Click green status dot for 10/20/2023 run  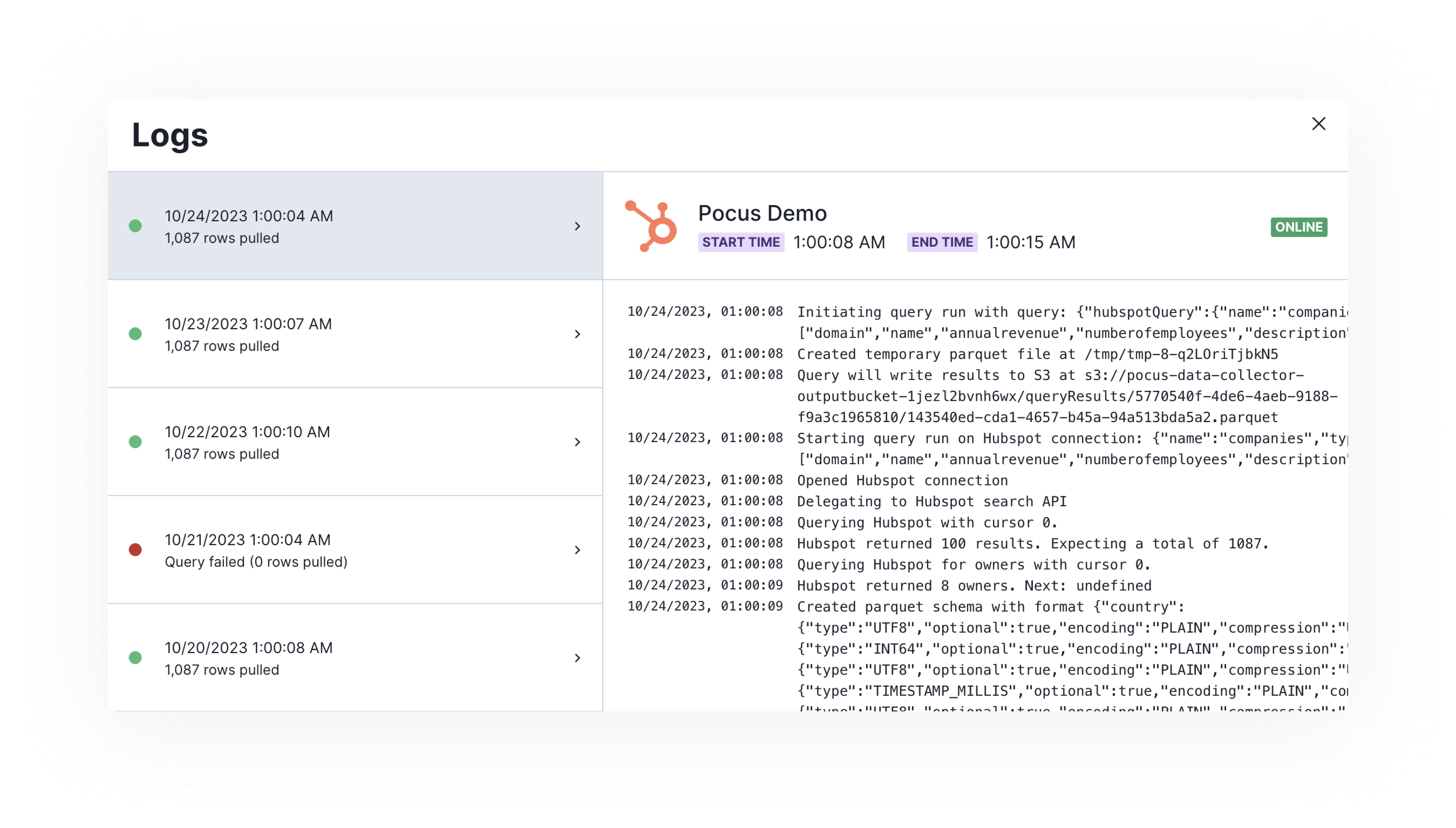[x=135, y=658]
